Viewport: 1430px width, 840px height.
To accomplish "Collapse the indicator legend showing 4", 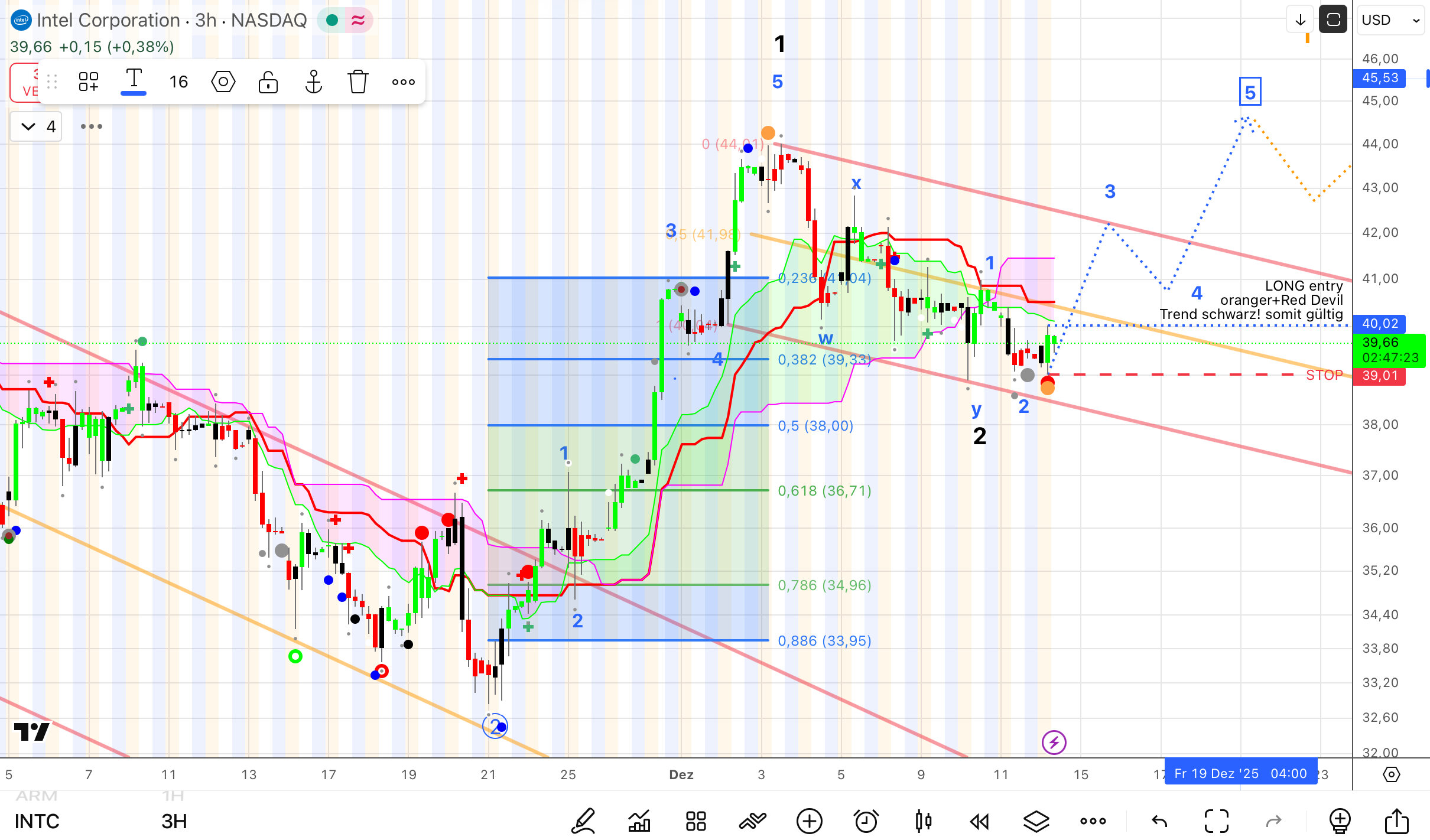I will pos(28,126).
